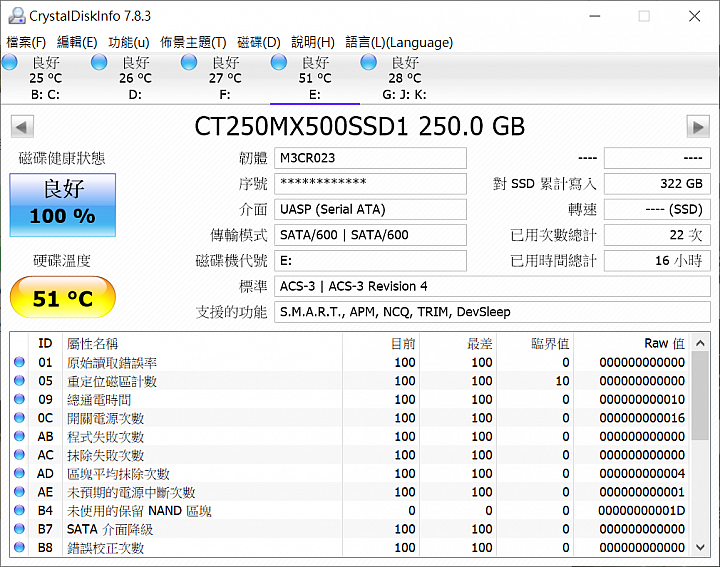Viewport: 720px width, 567px height.
Task: Open the 檔案(F) menu
Action: pyautogui.click(x=26, y=42)
